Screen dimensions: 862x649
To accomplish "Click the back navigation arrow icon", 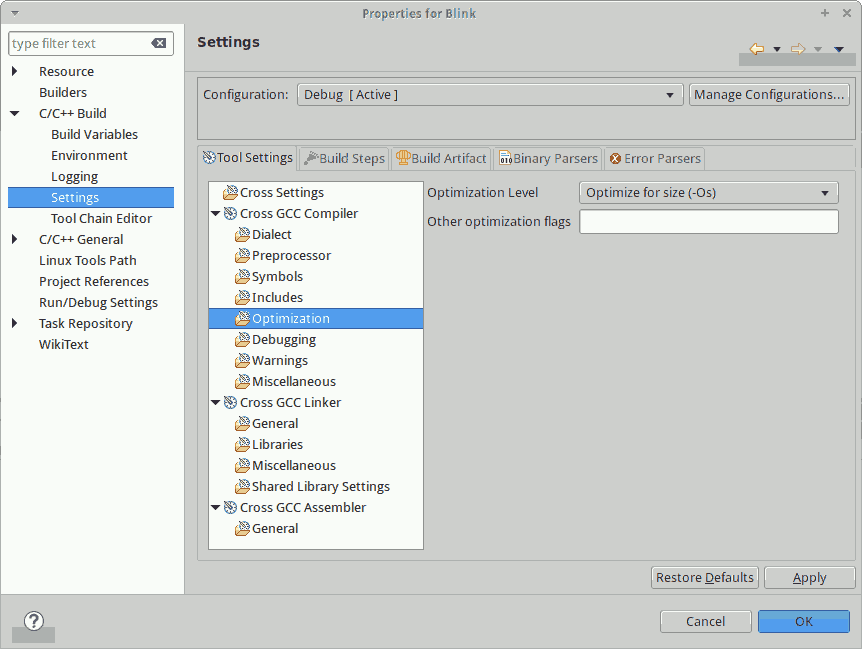I will [757, 49].
